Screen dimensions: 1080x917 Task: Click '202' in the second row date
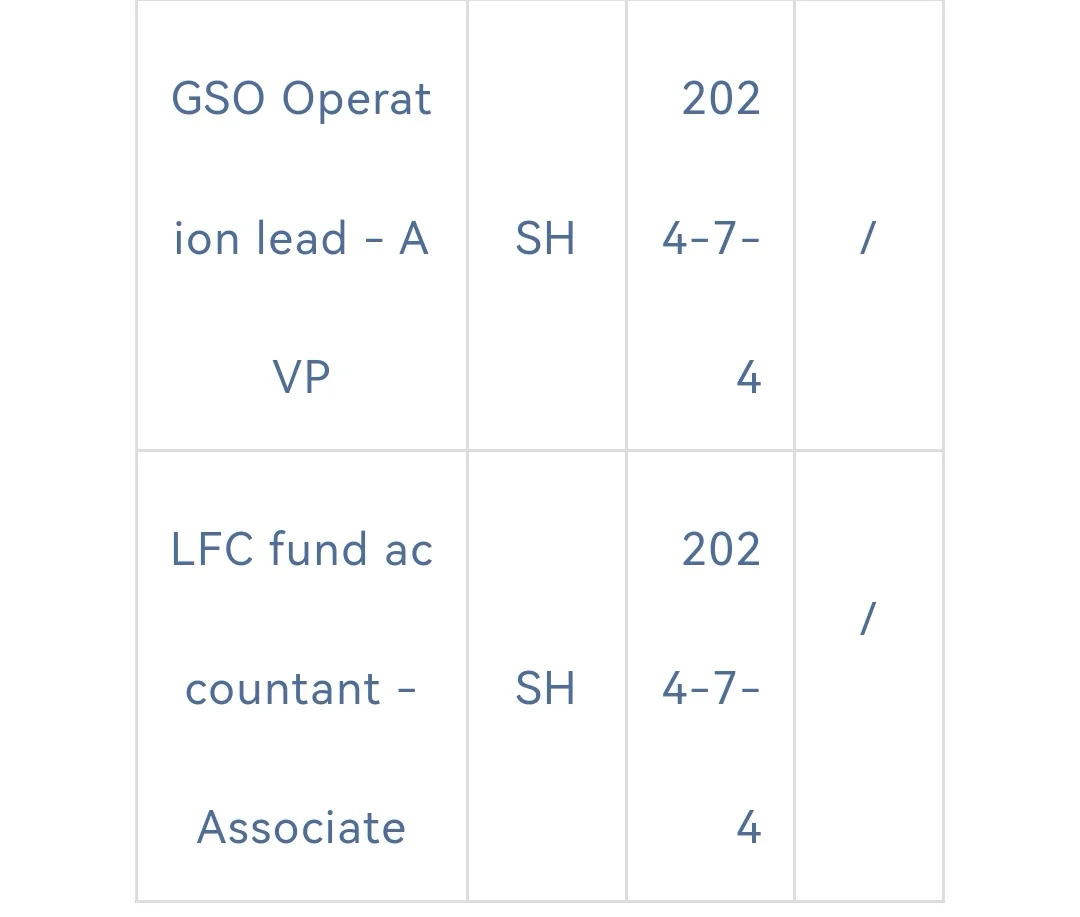coord(721,550)
